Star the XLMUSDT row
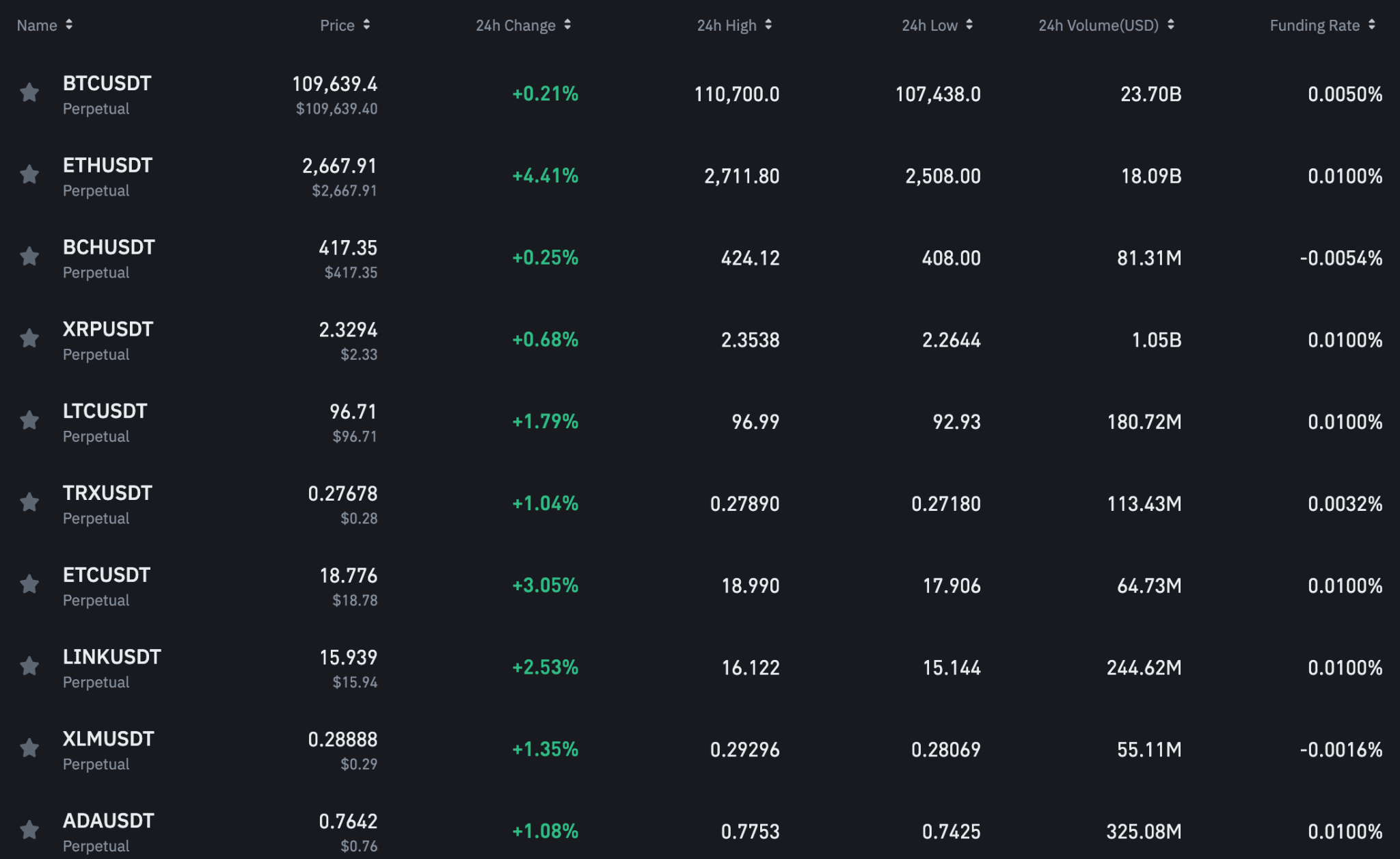 click(29, 748)
